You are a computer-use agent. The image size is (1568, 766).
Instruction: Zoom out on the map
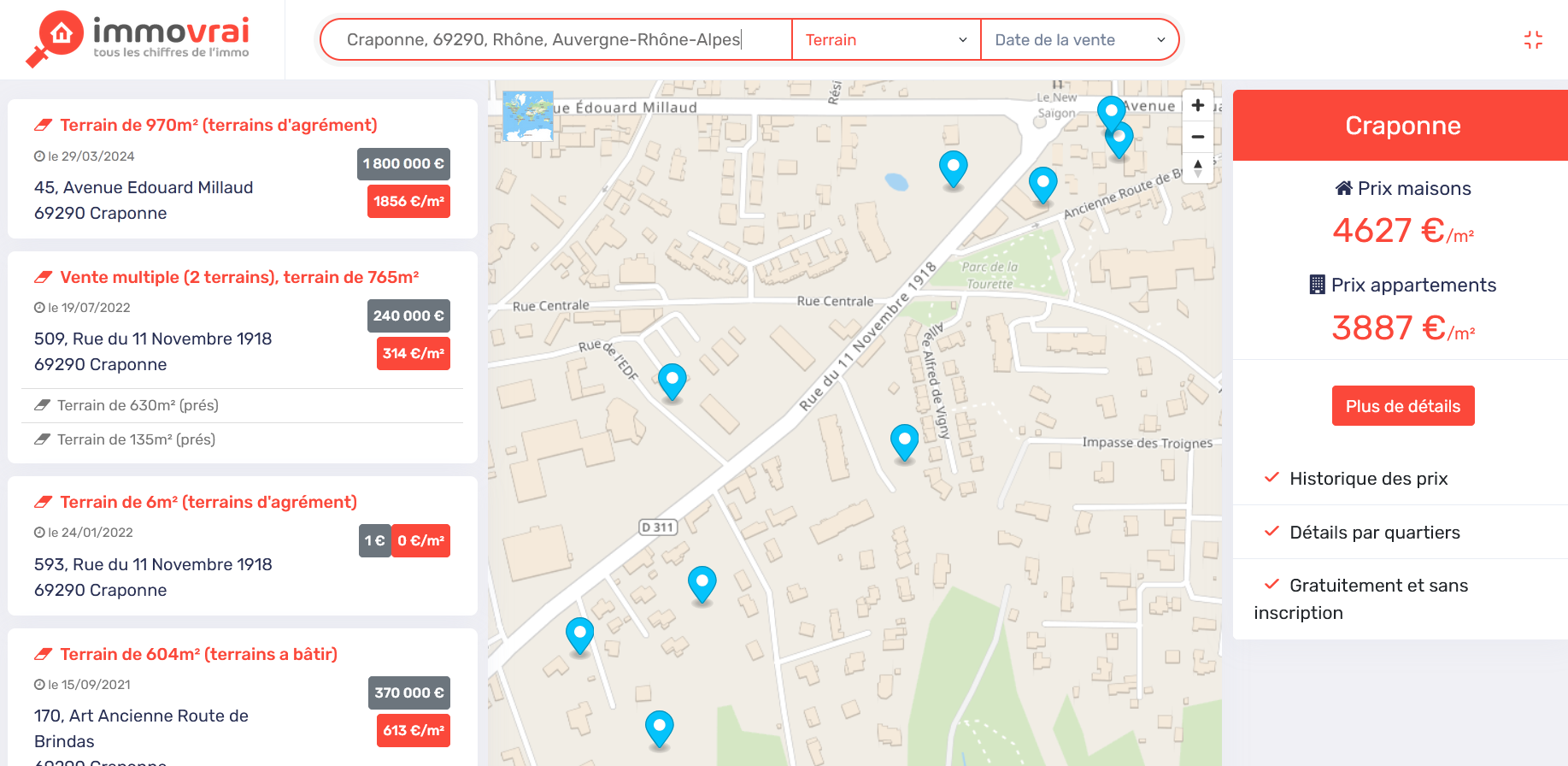1197,137
